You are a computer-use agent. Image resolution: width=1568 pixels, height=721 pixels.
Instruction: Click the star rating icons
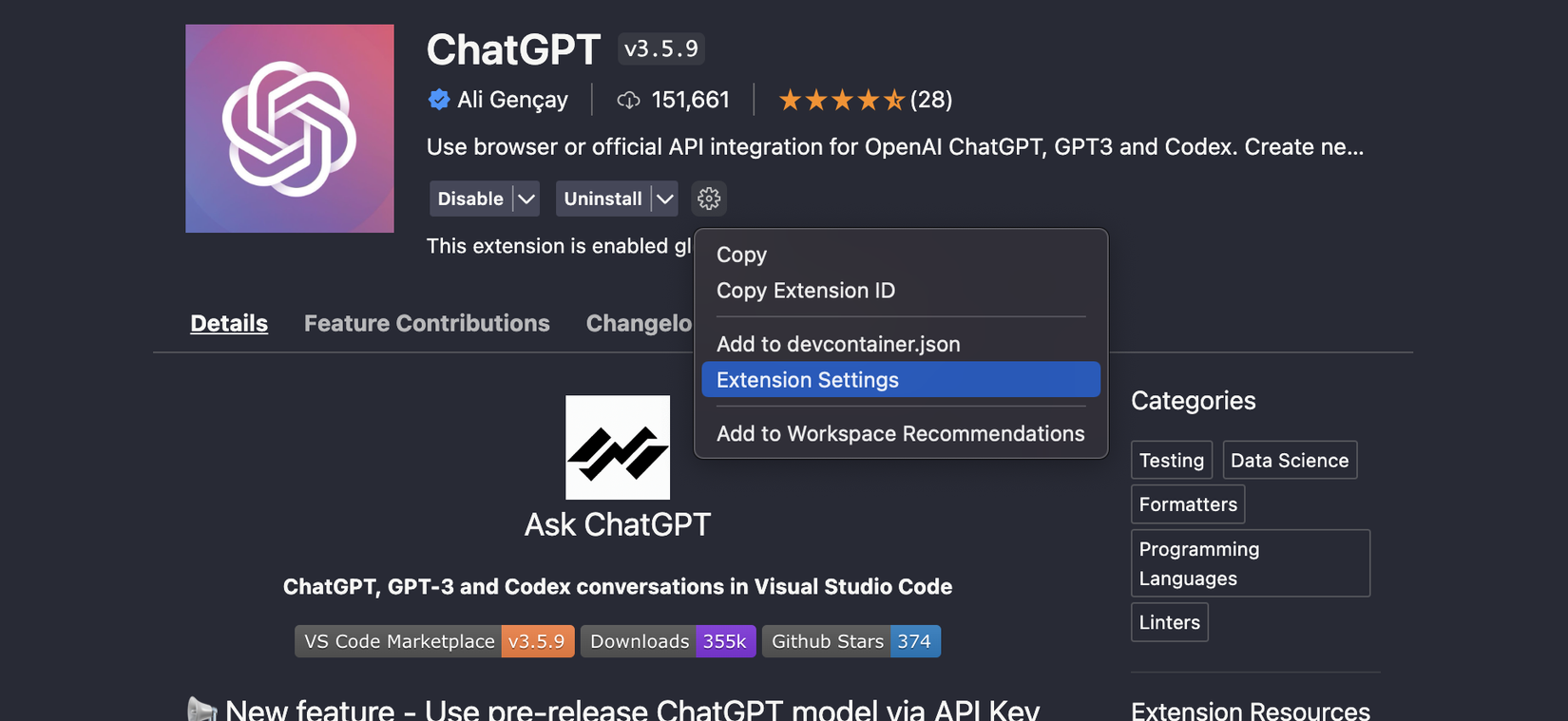click(x=841, y=100)
